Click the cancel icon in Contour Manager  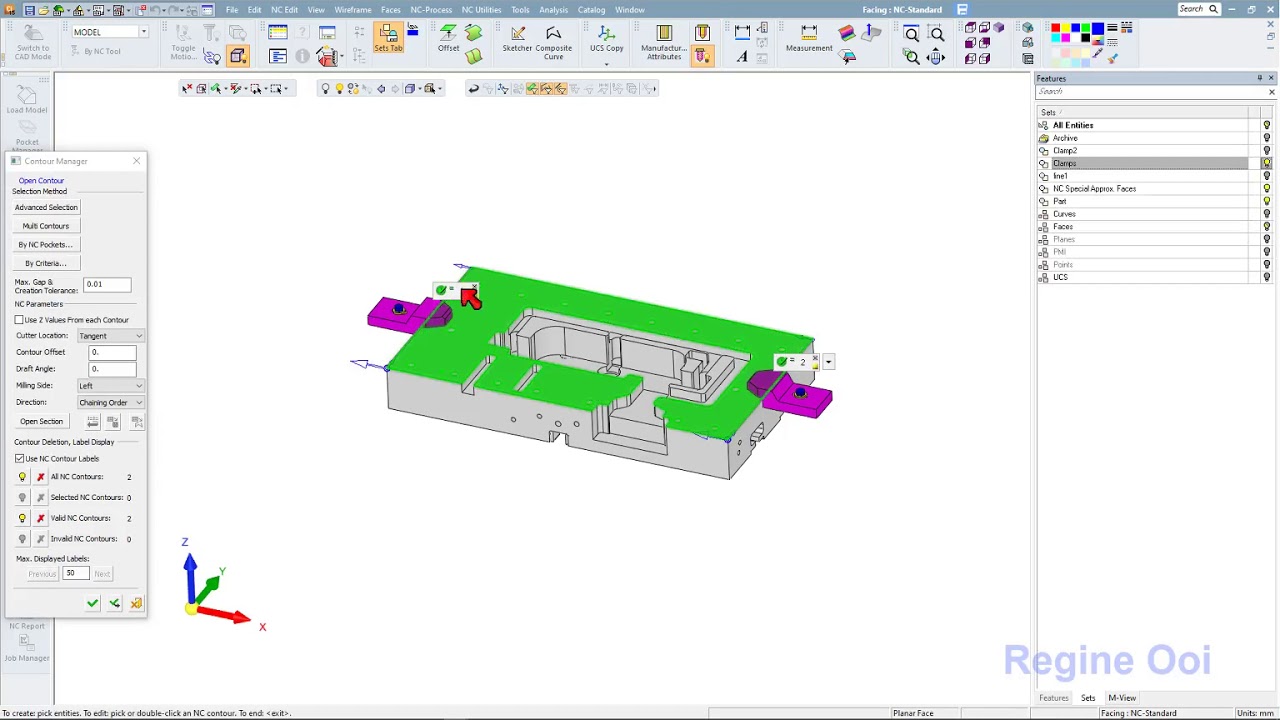coord(136,603)
